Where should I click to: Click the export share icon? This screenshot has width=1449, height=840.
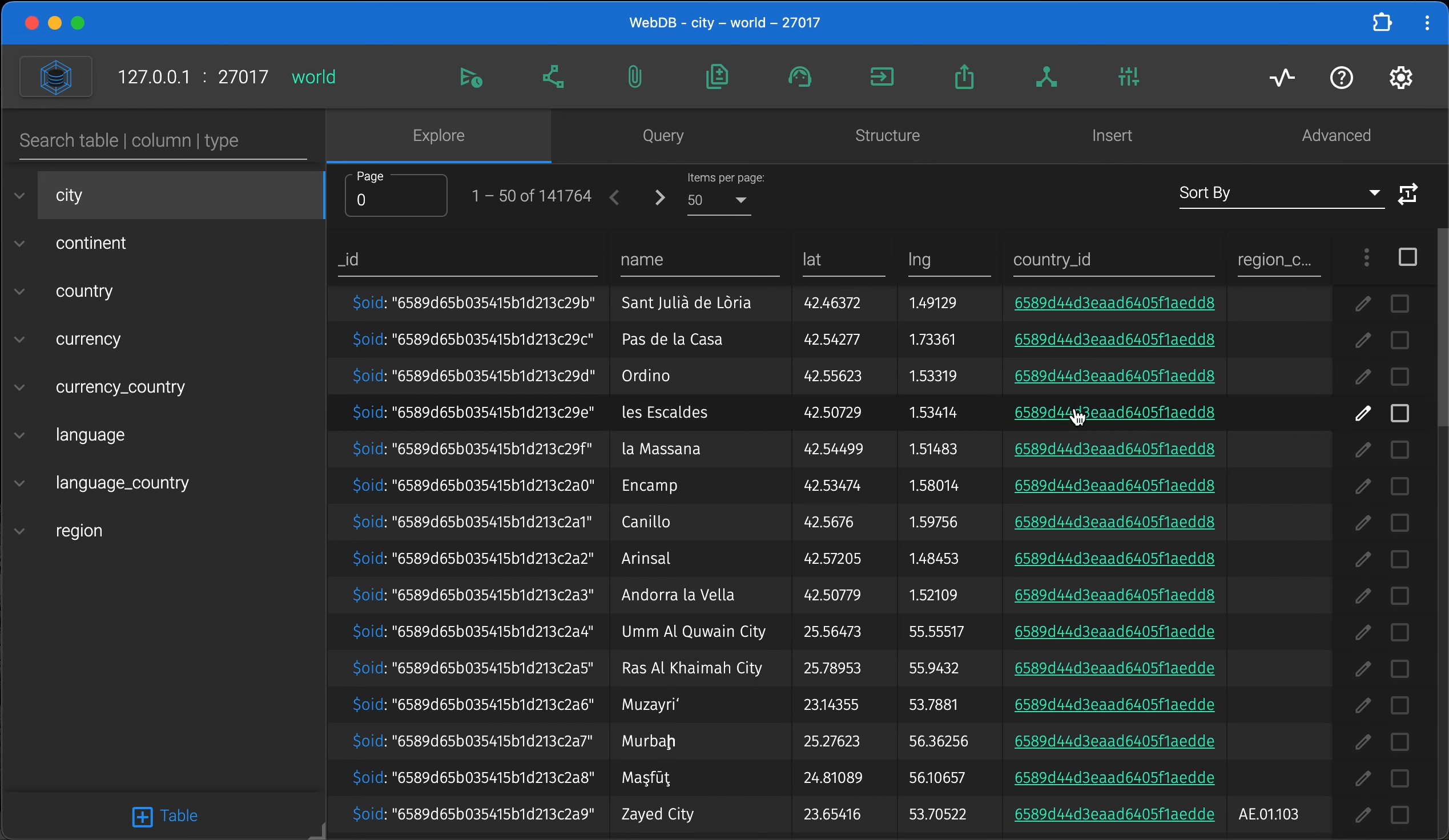point(964,77)
